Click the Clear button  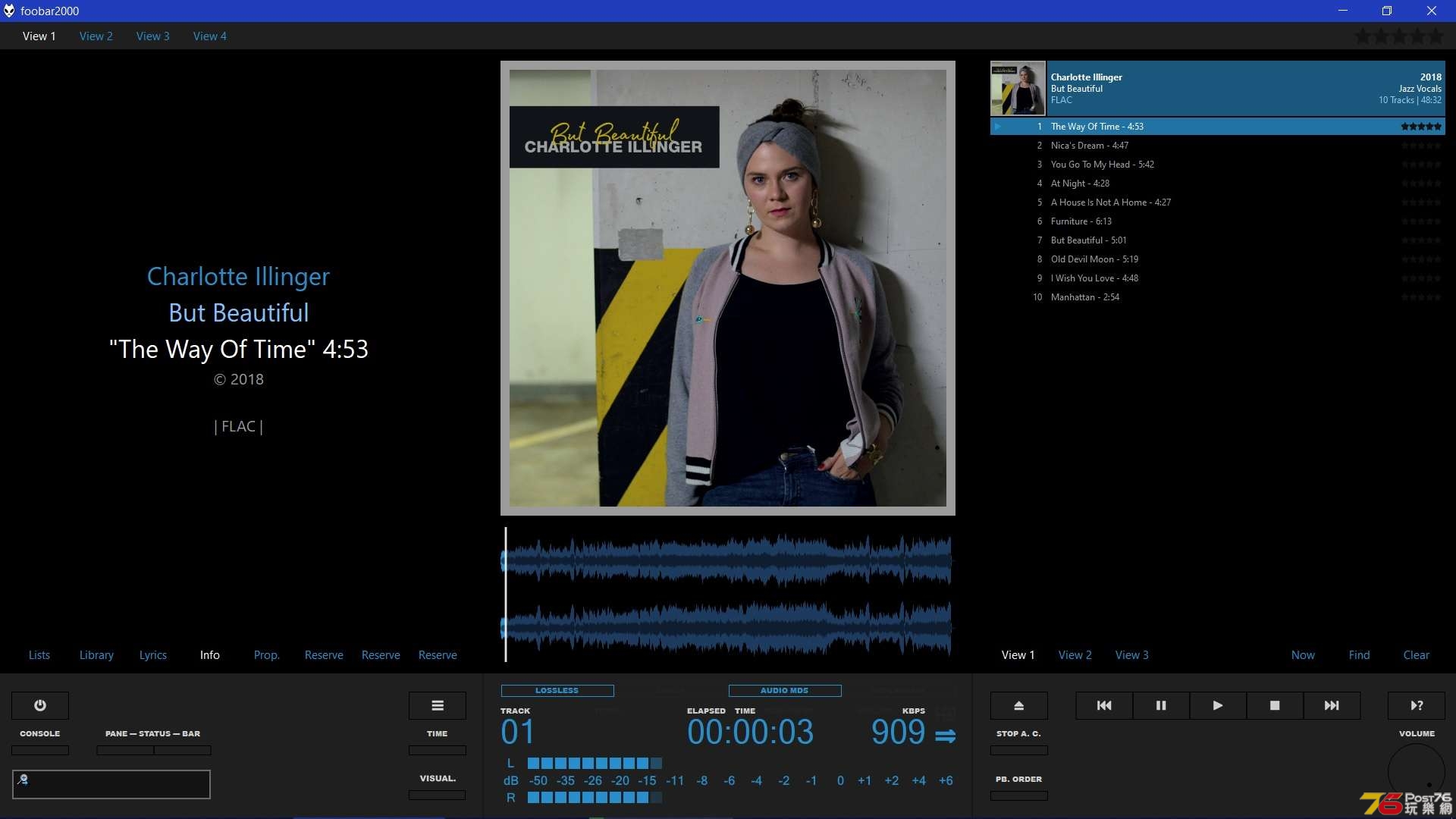(1417, 654)
